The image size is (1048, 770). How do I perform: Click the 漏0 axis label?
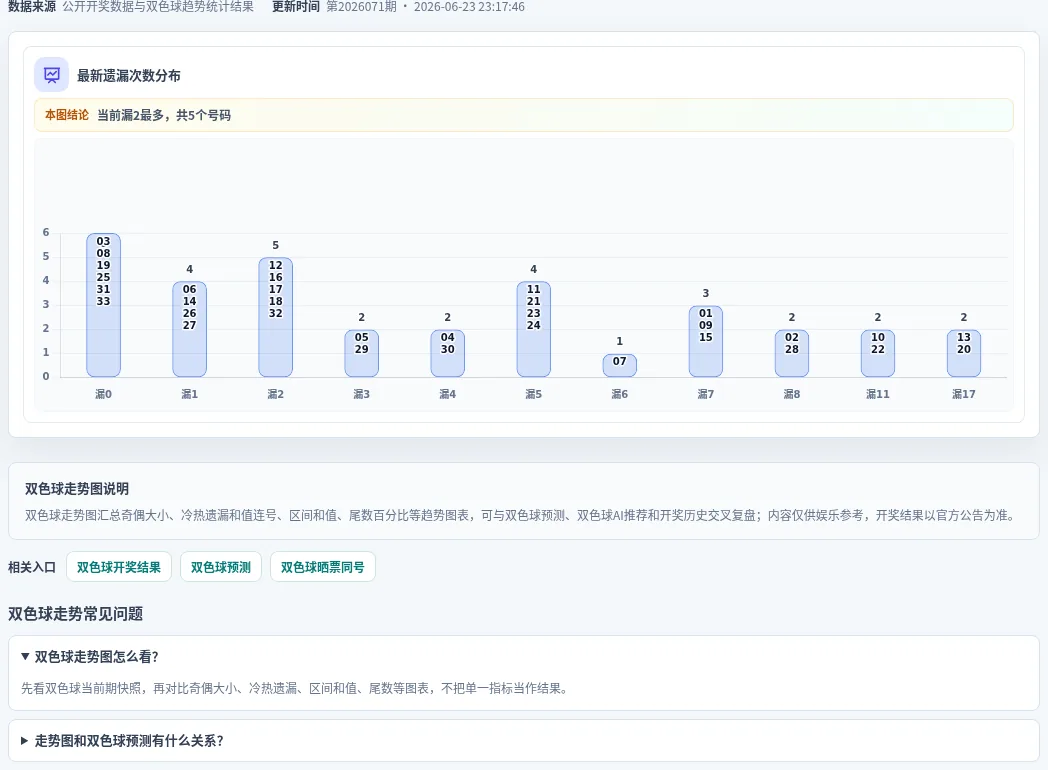click(104, 394)
